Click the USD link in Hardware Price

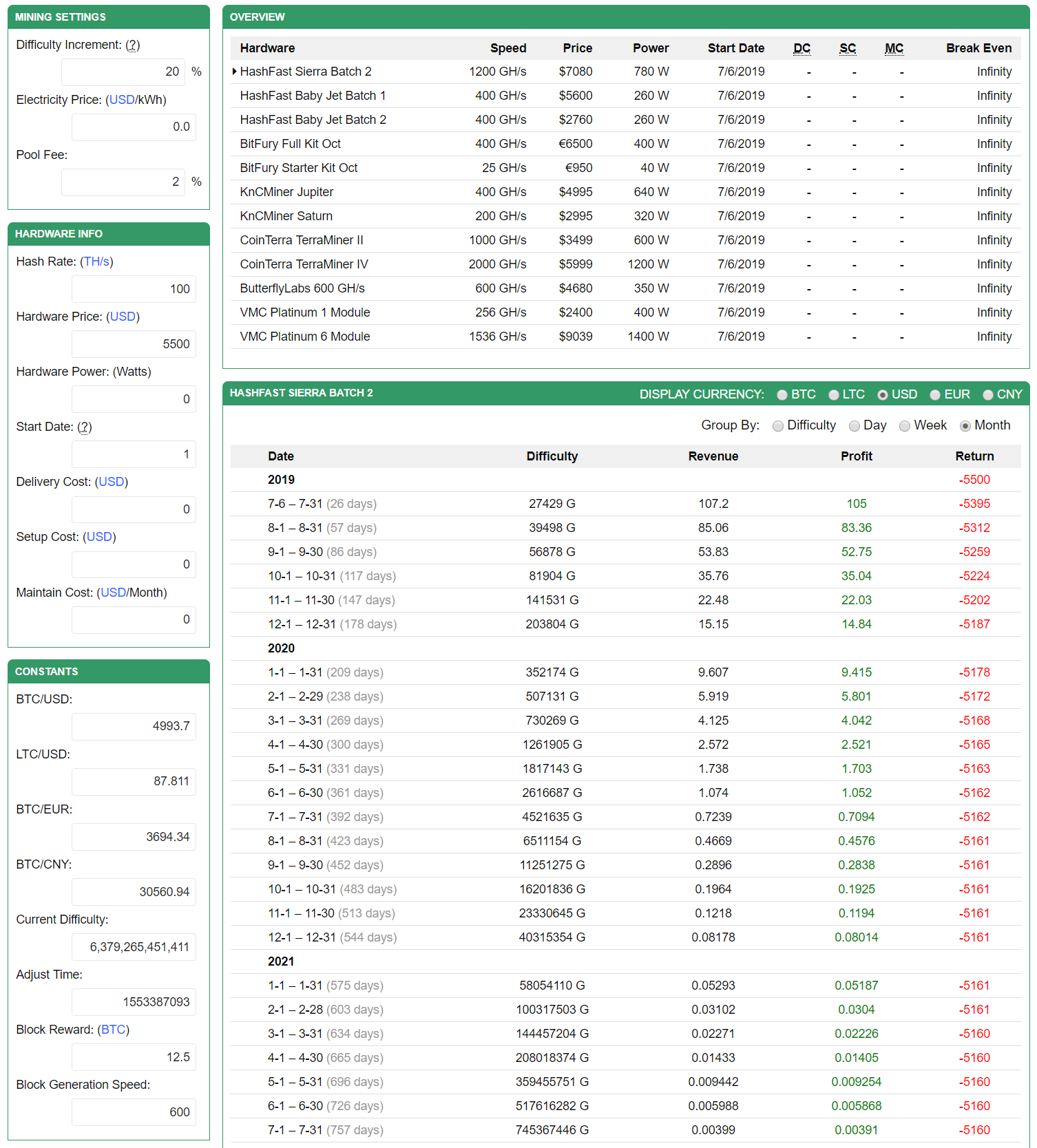(123, 317)
